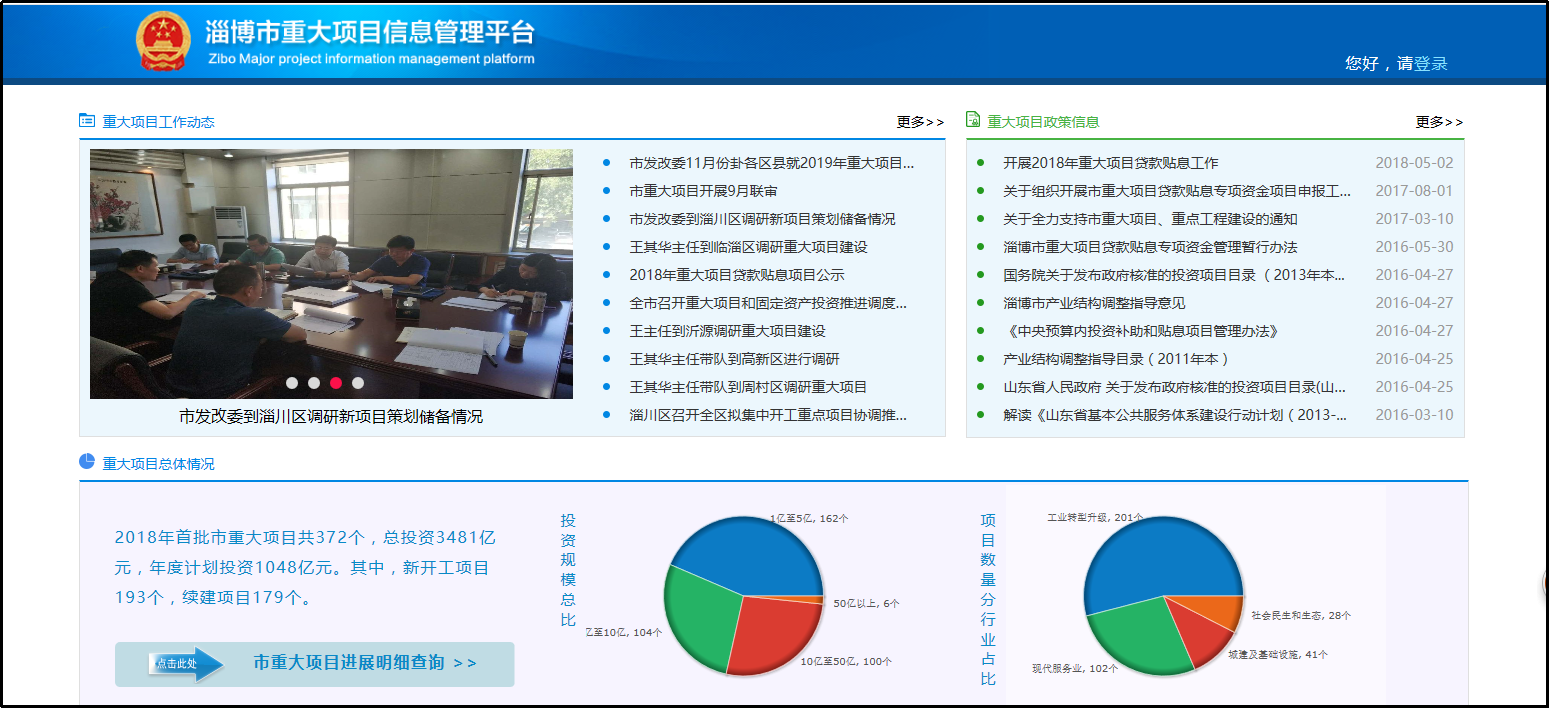The image size is (1549, 708).
Task: Click the blue arrow 点击此处 icon
Action: click(188, 663)
